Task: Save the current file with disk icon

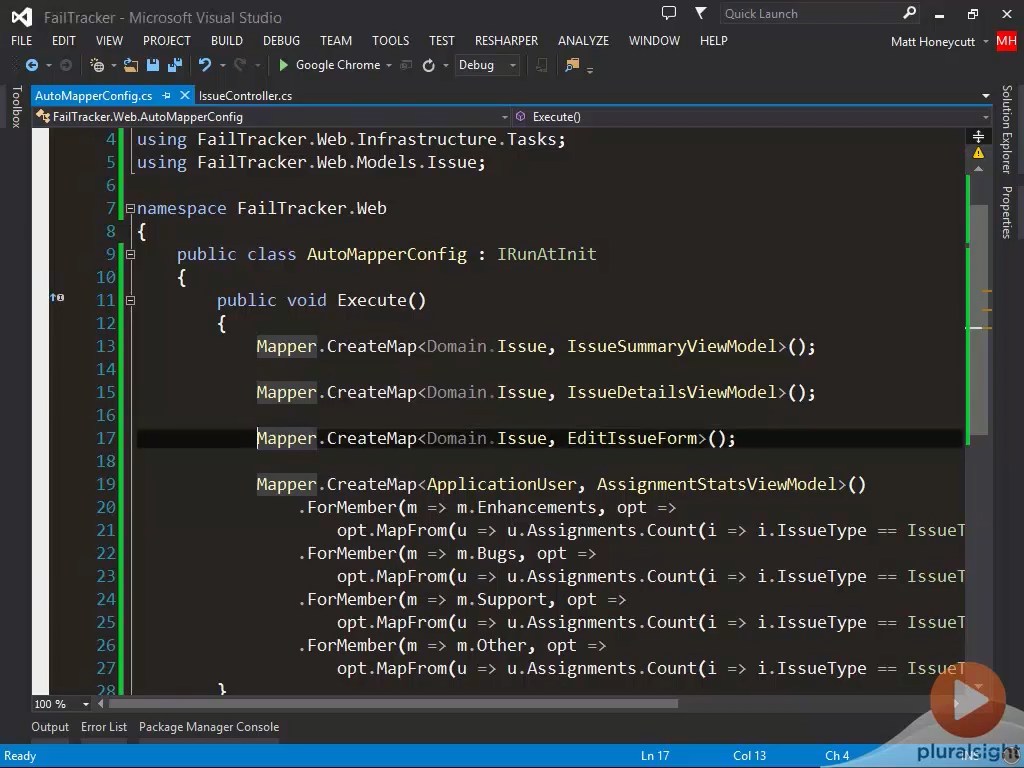Action: (x=153, y=65)
